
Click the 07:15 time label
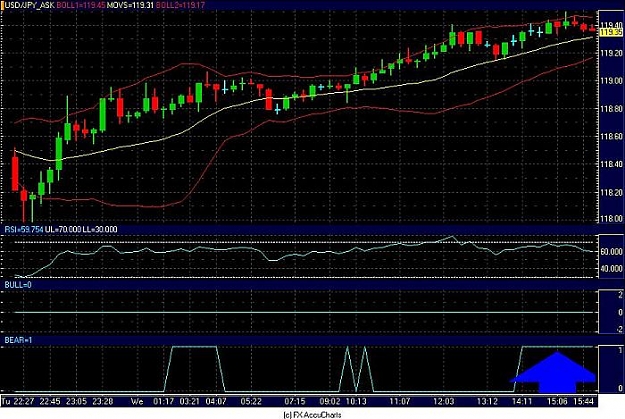tap(295, 401)
